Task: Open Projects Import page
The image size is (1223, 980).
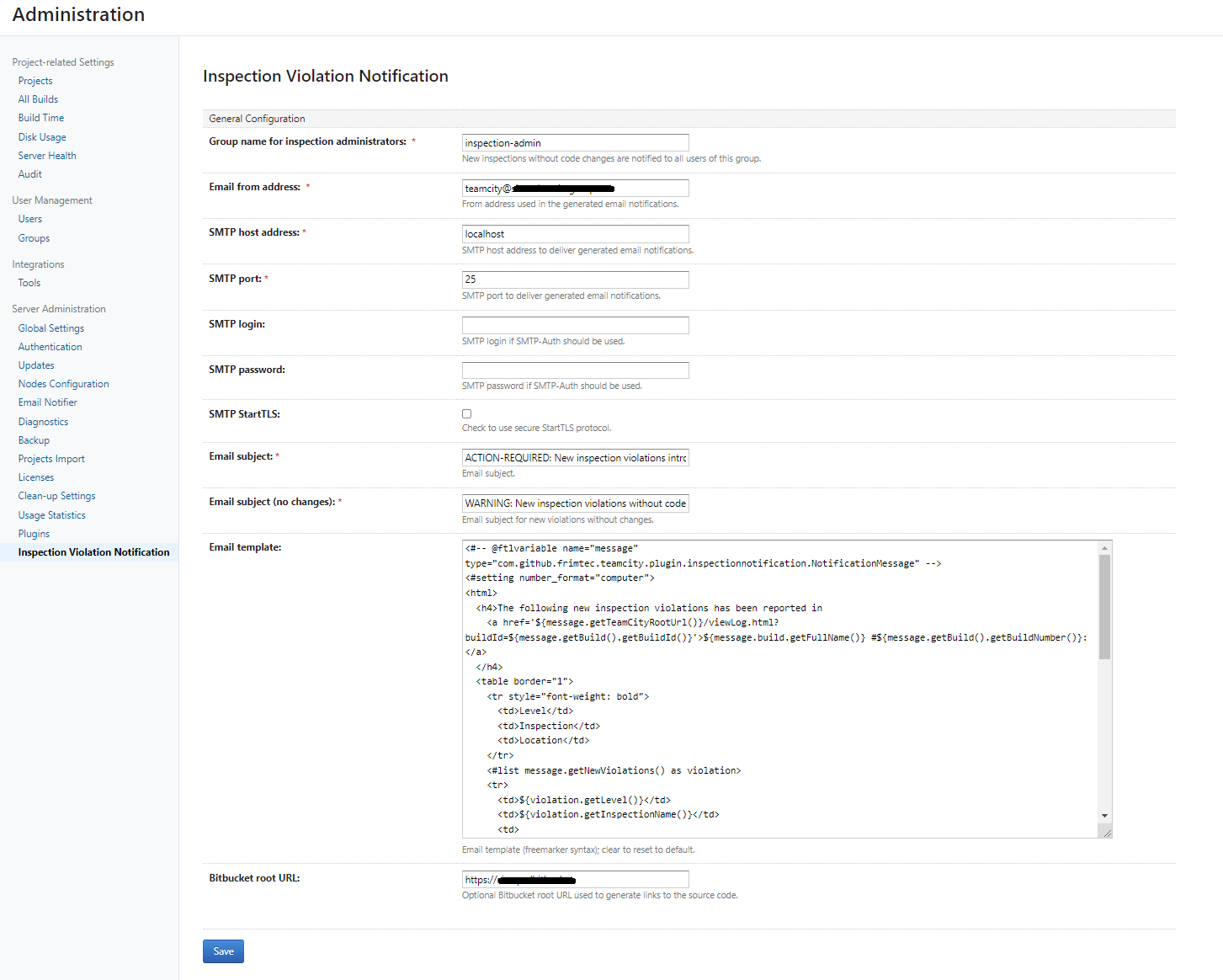Action: tap(51, 459)
